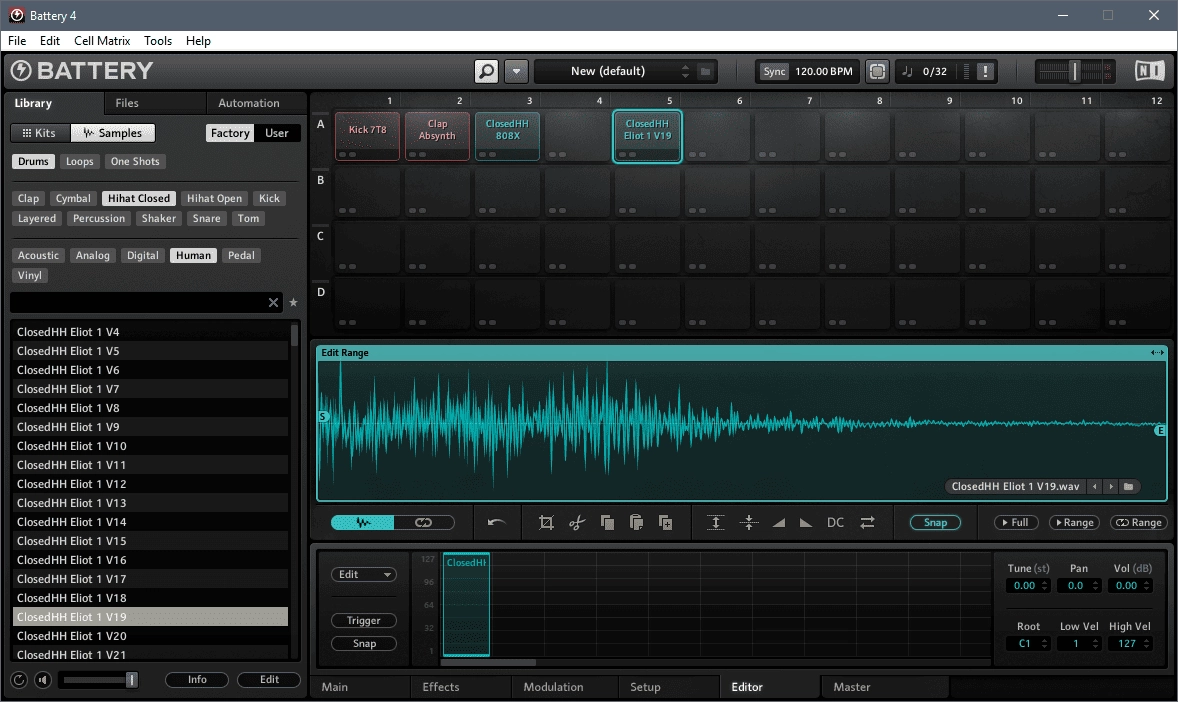This screenshot has width=1178, height=702.
Task: Open the File menu
Action: pos(17,41)
